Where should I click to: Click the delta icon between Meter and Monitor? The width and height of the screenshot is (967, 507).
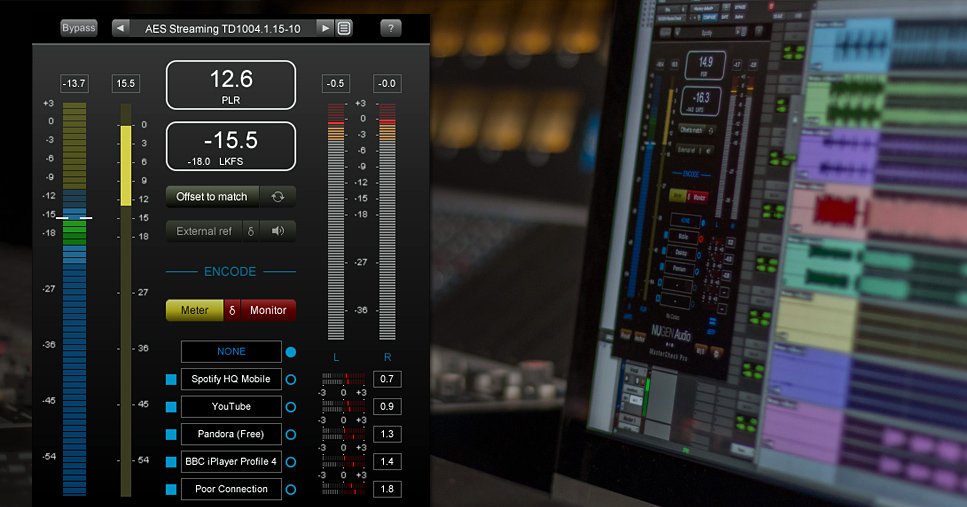[x=232, y=310]
